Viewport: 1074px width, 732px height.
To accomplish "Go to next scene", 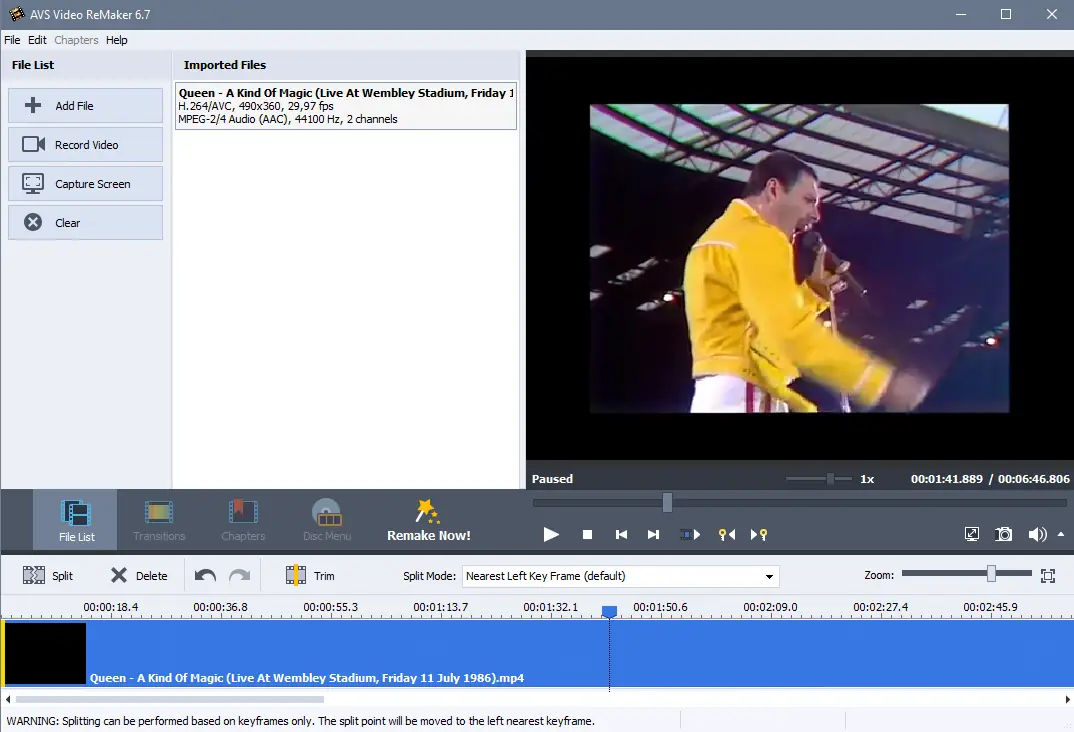I will coord(690,534).
